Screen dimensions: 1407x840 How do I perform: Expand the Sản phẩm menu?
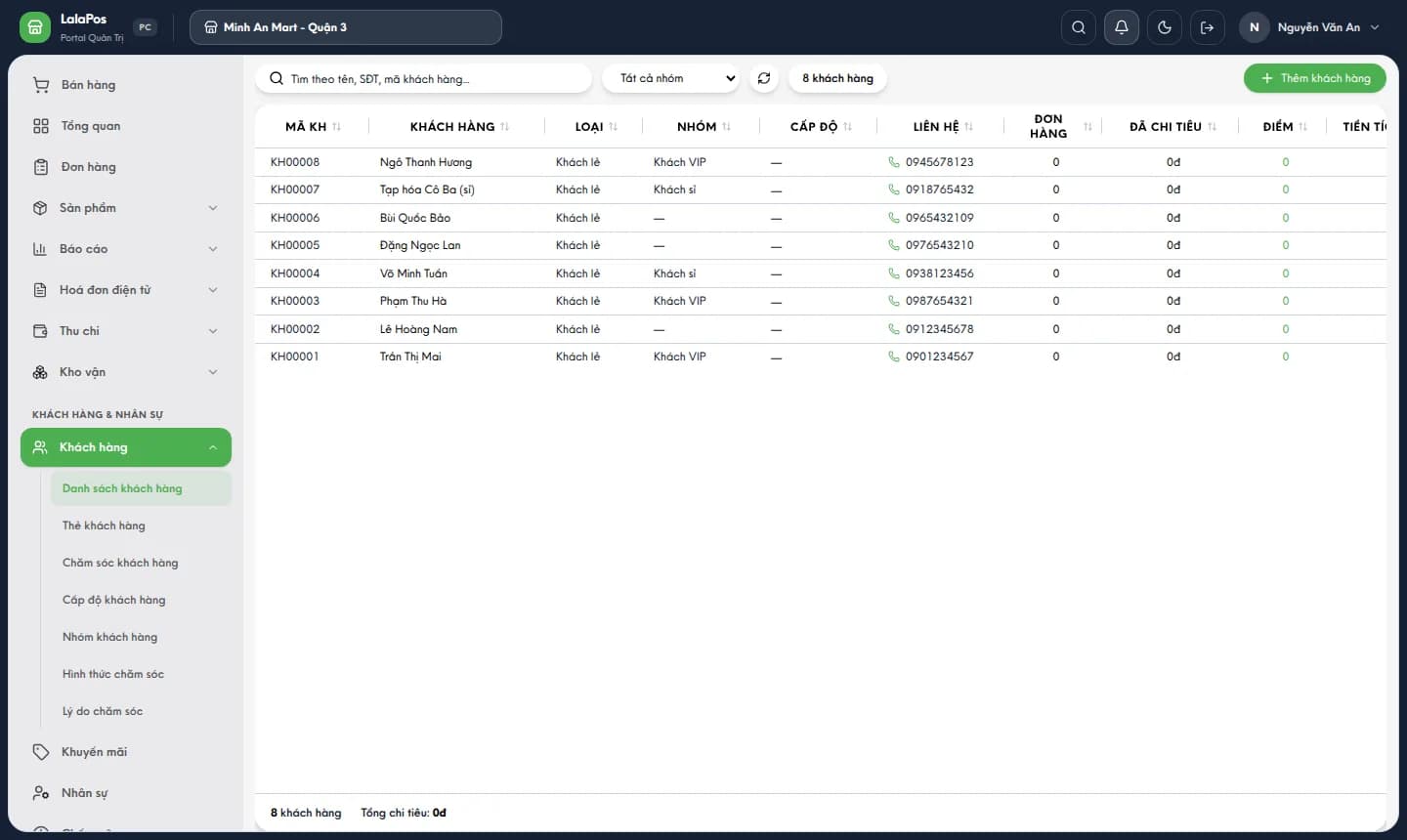tap(126, 208)
